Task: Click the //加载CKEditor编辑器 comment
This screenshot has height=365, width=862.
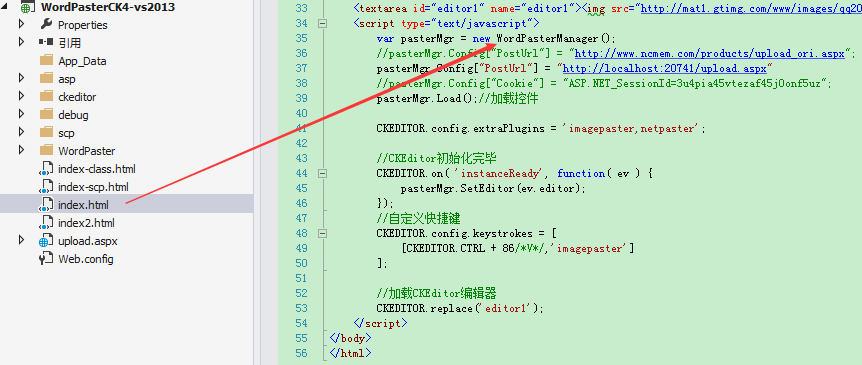Action: pos(436,294)
